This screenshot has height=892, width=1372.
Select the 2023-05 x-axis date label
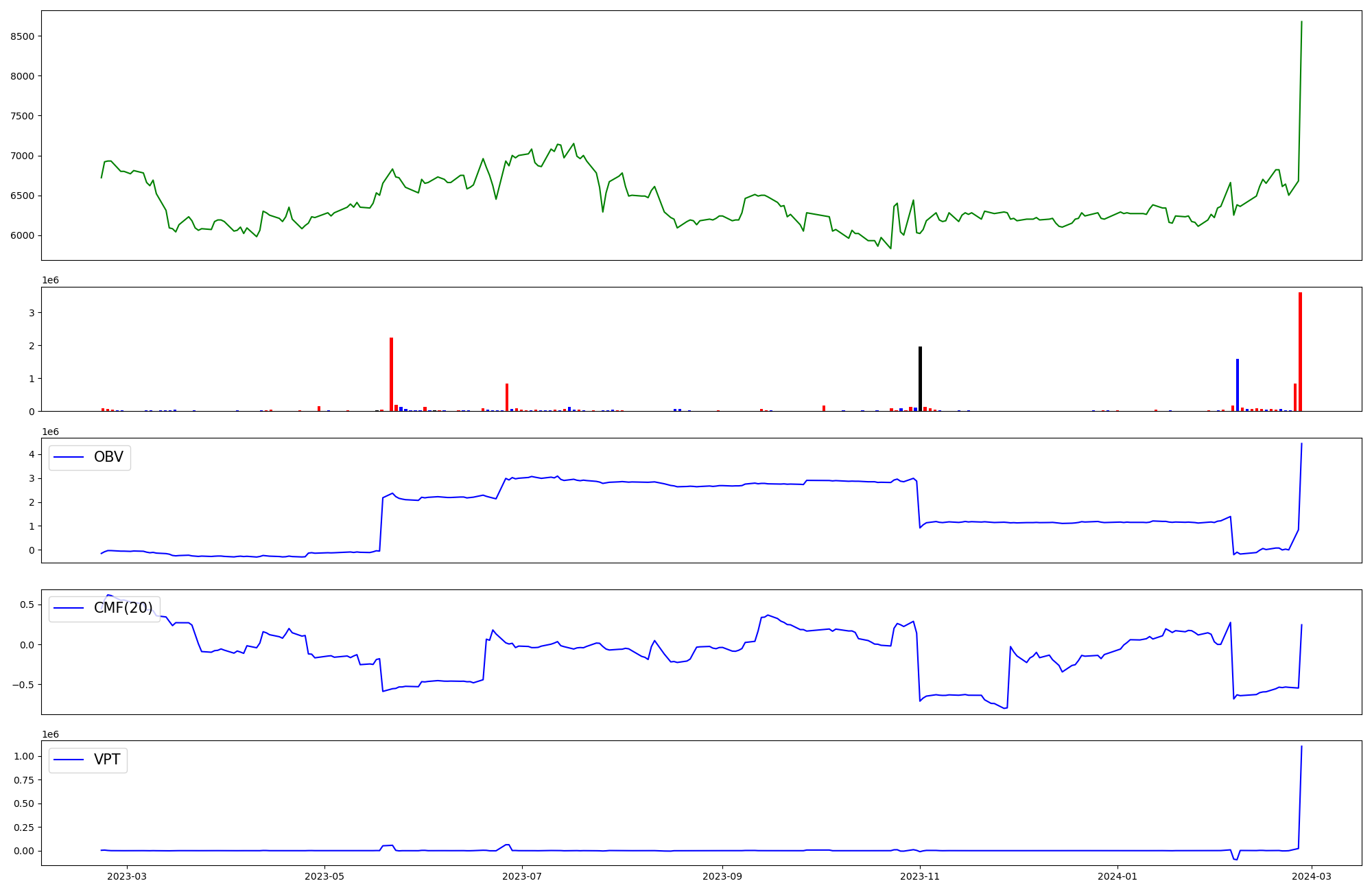click(324, 876)
